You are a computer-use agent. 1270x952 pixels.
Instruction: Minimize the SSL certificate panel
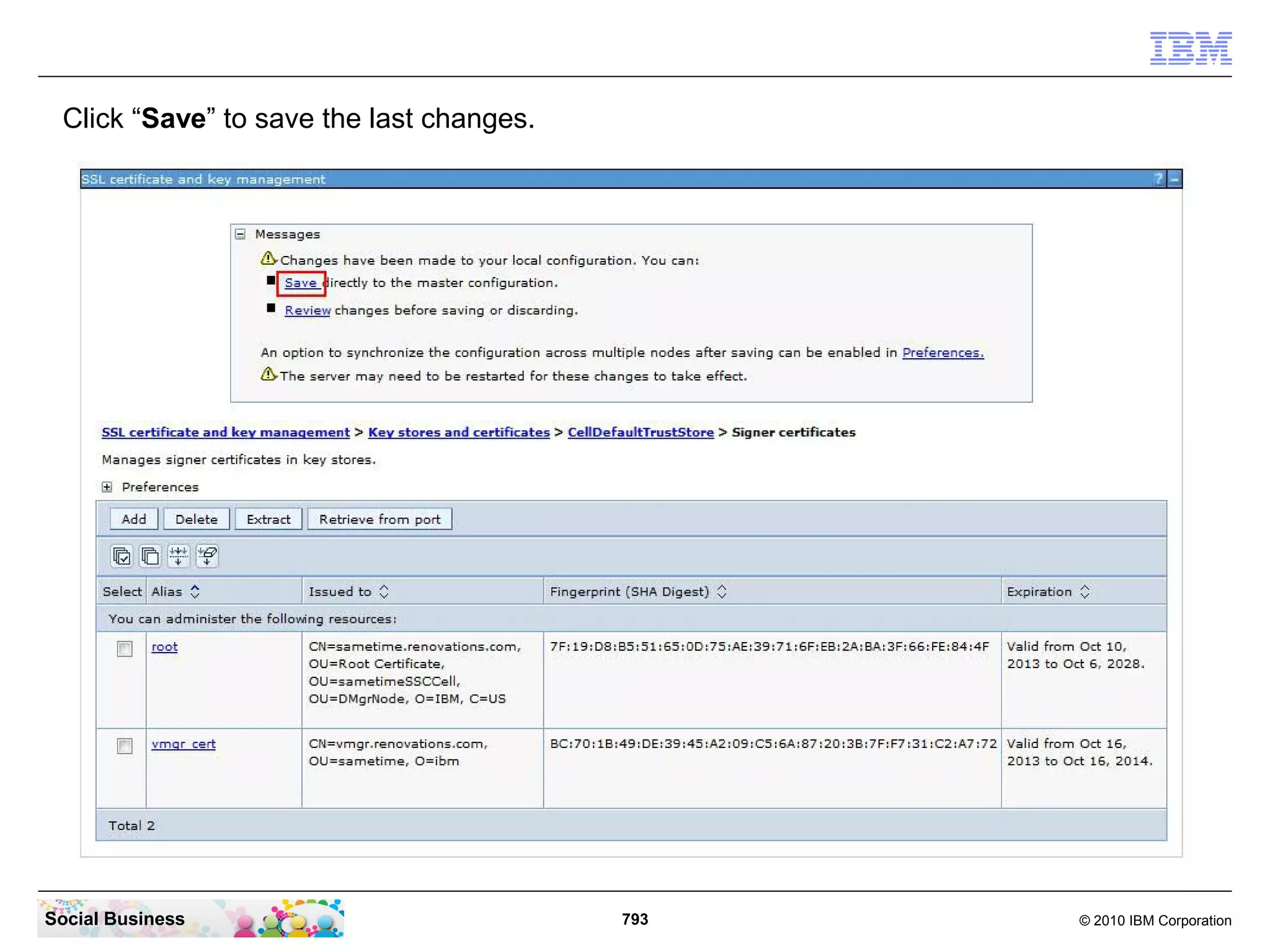click(x=1175, y=179)
